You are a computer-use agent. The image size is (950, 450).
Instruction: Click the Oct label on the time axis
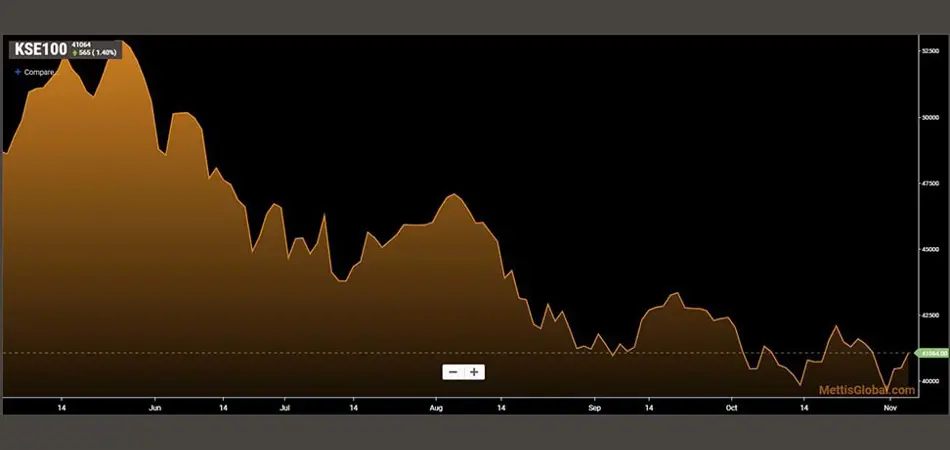tap(731, 408)
